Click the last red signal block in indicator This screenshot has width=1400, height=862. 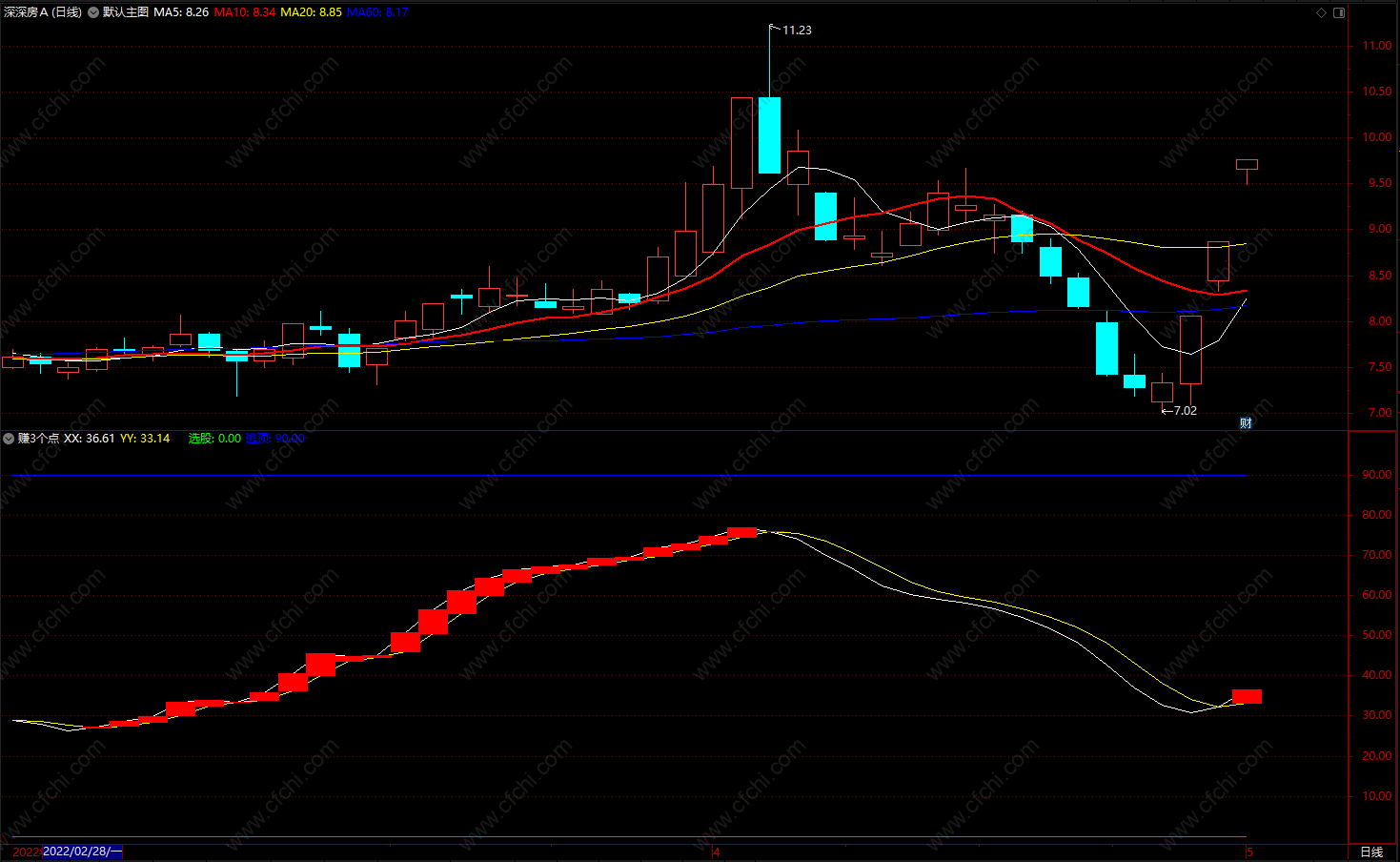click(x=1247, y=696)
